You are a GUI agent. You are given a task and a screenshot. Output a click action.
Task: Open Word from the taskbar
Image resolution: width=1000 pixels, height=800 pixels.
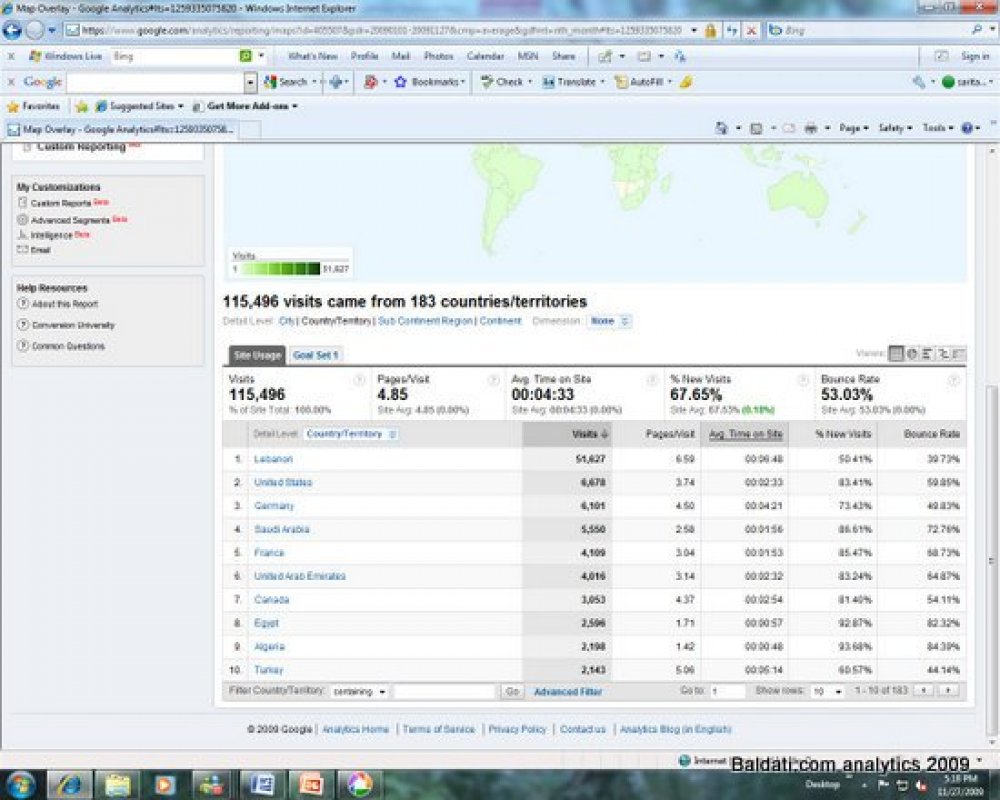tap(261, 785)
